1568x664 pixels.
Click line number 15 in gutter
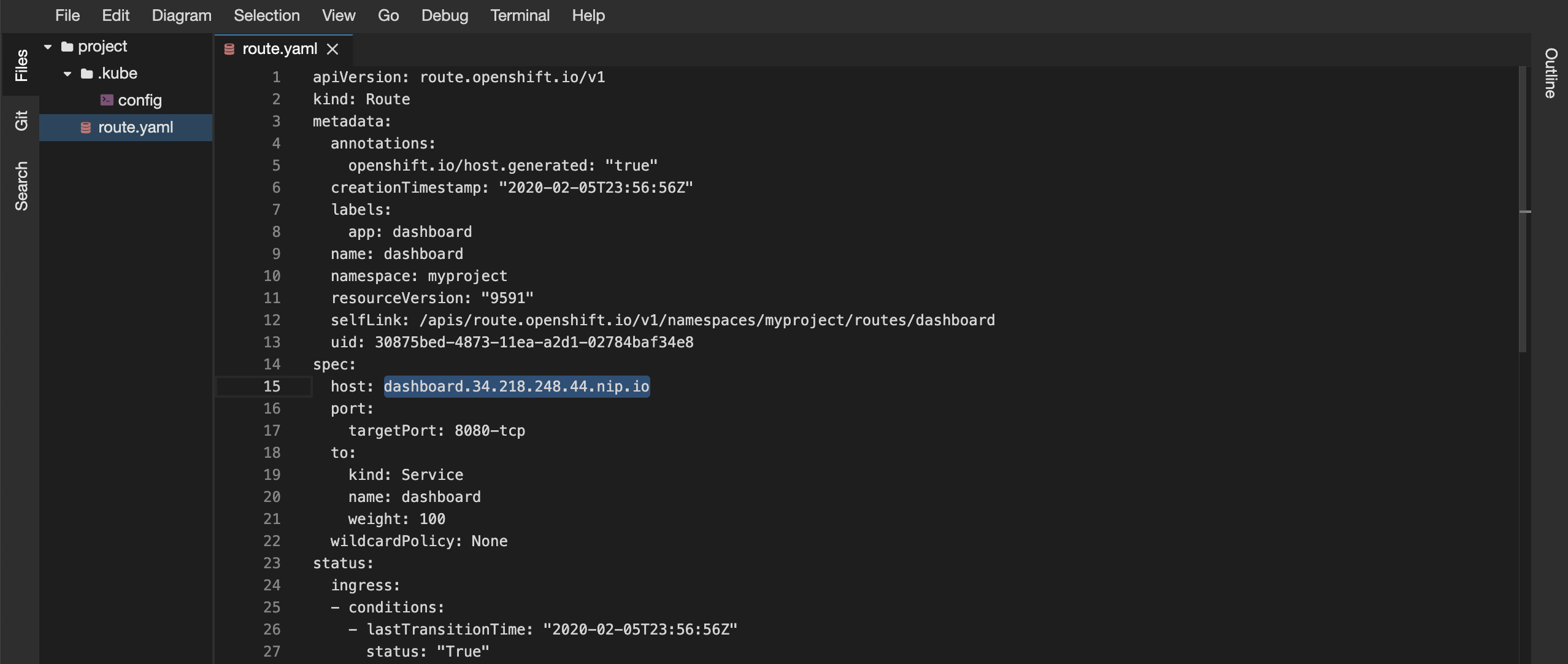point(272,387)
